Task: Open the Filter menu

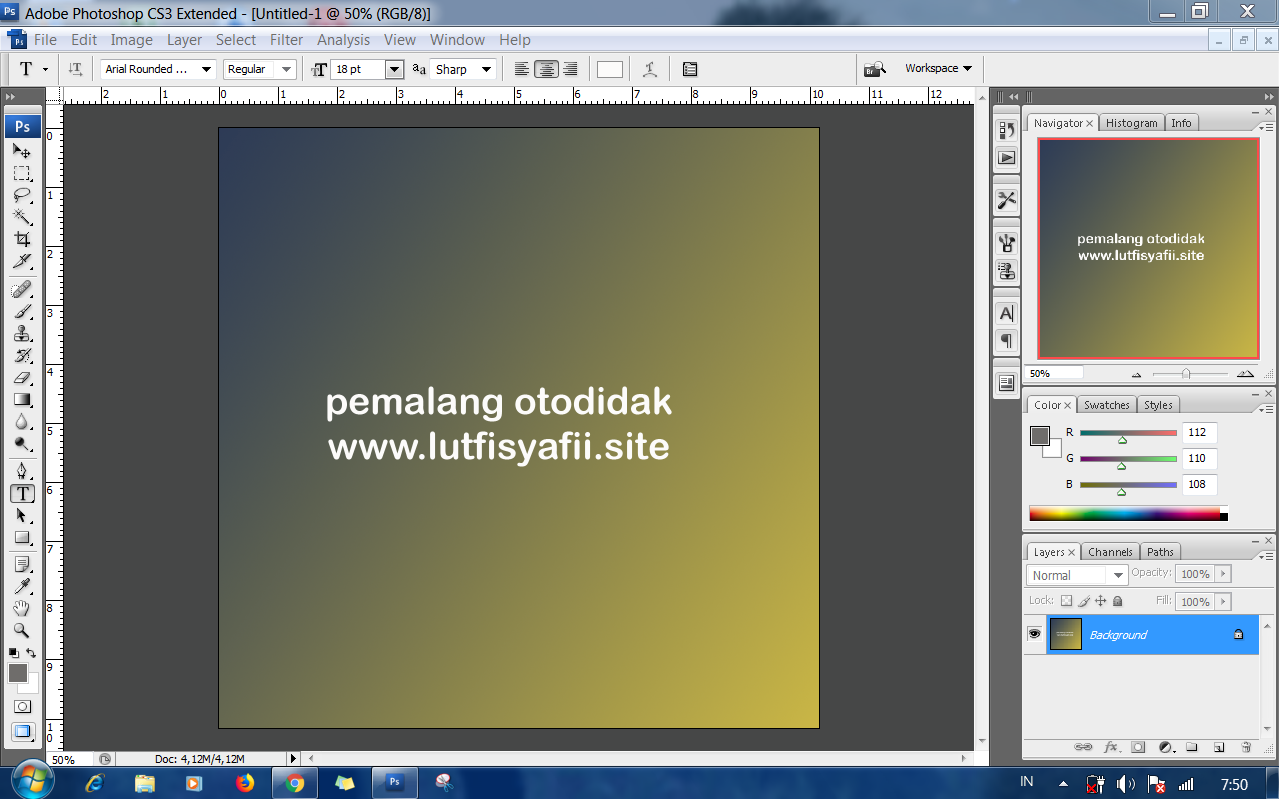Action: [x=286, y=40]
